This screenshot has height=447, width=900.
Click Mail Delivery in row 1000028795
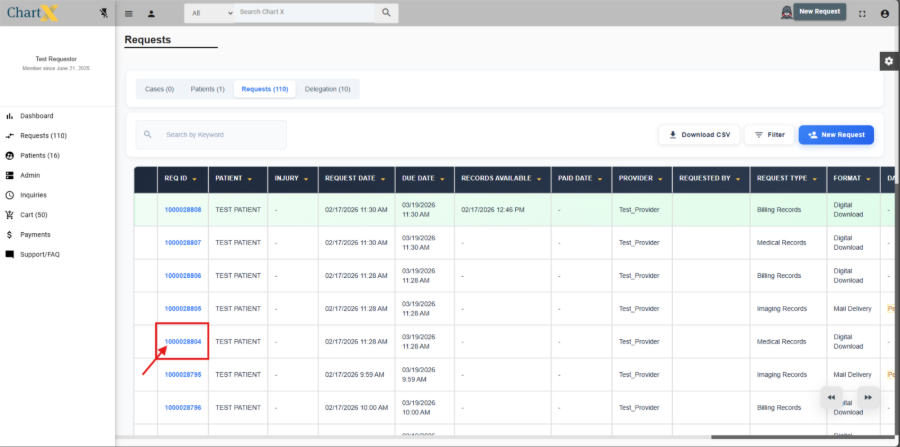(852, 375)
